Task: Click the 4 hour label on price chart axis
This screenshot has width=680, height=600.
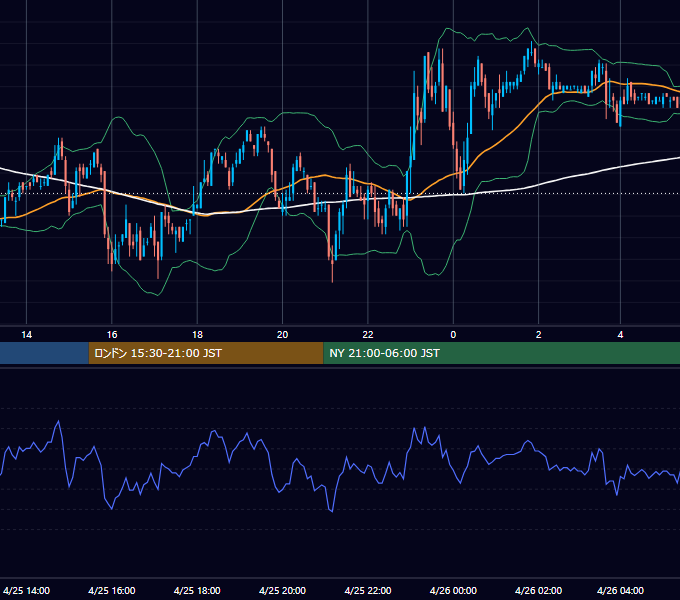Action: click(620, 335)
